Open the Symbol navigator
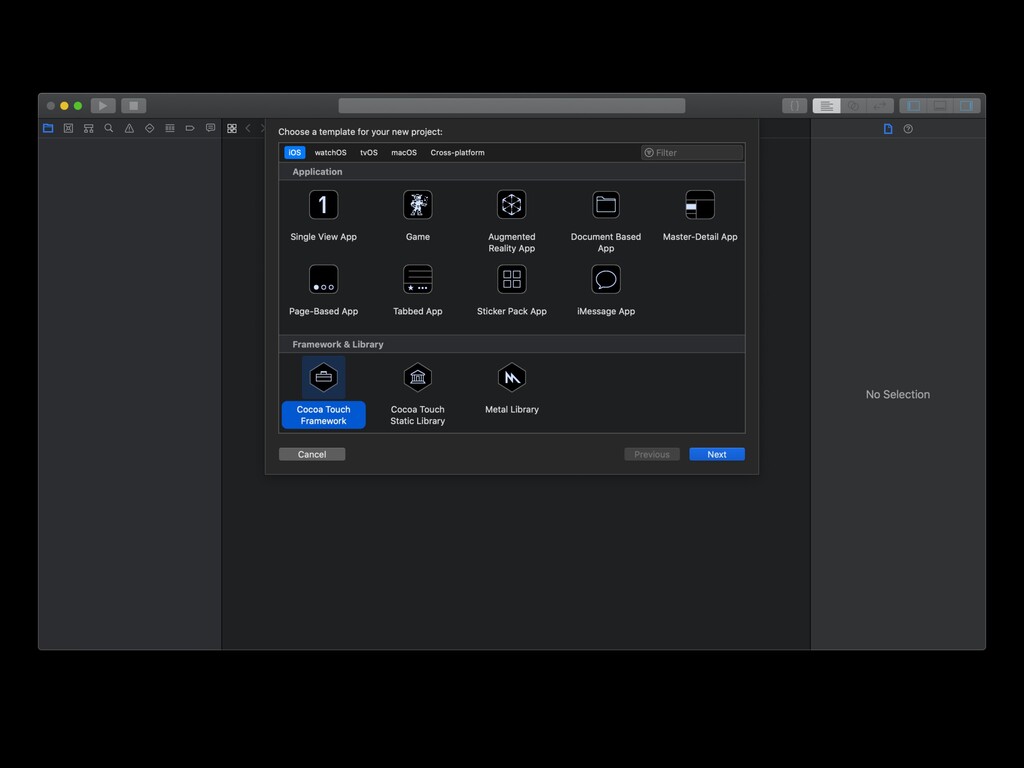 coord(89,128)
